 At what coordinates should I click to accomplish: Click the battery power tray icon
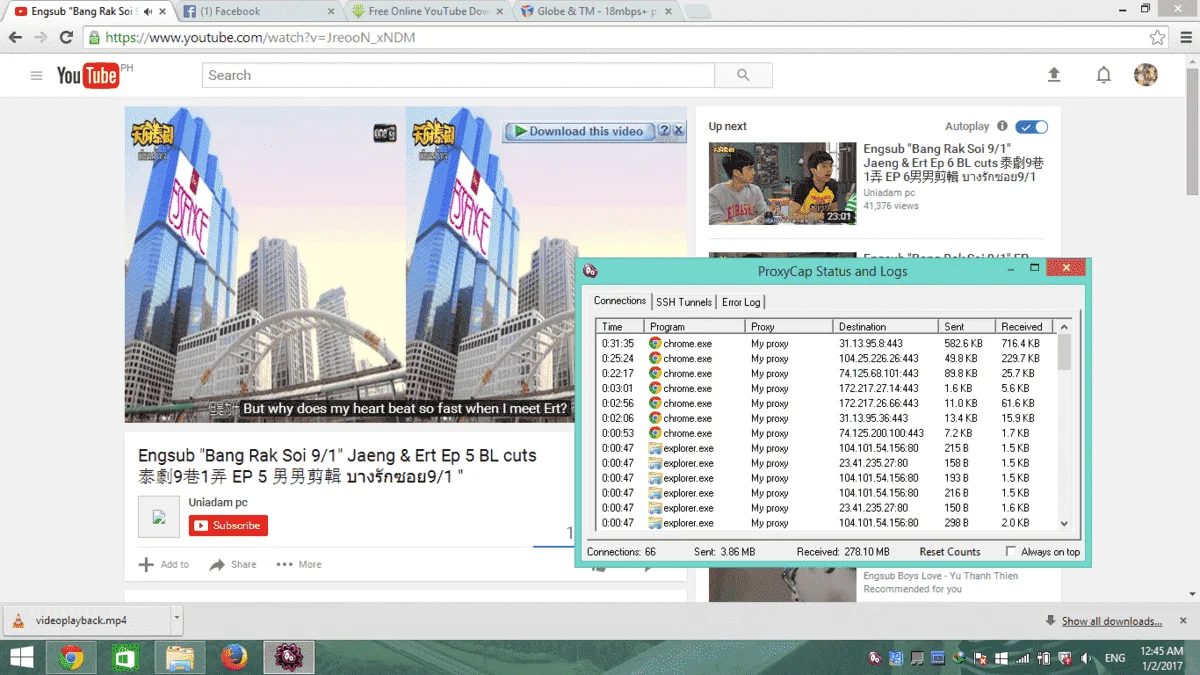coord(1044,658)
